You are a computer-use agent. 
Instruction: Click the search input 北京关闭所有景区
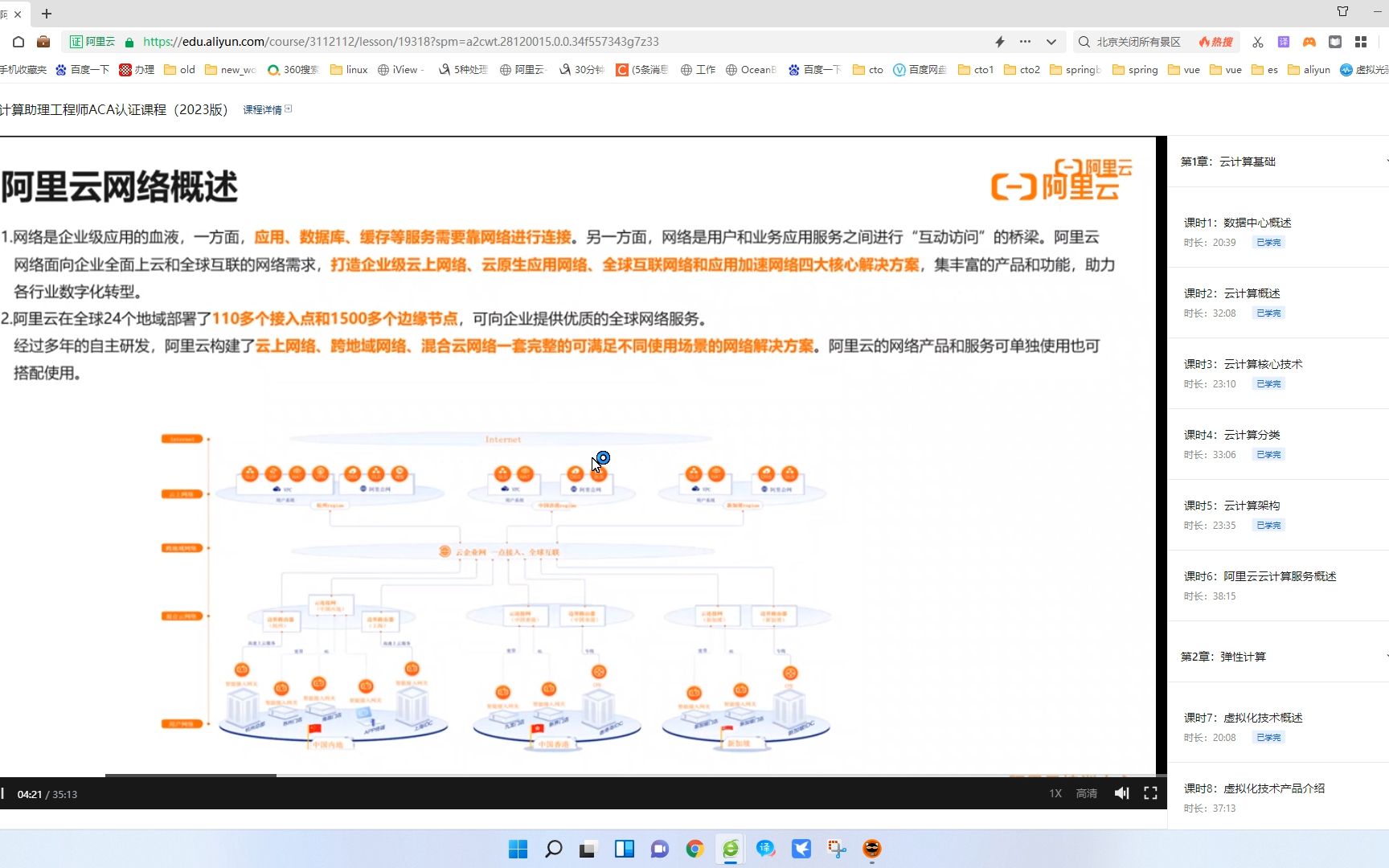1139,42
